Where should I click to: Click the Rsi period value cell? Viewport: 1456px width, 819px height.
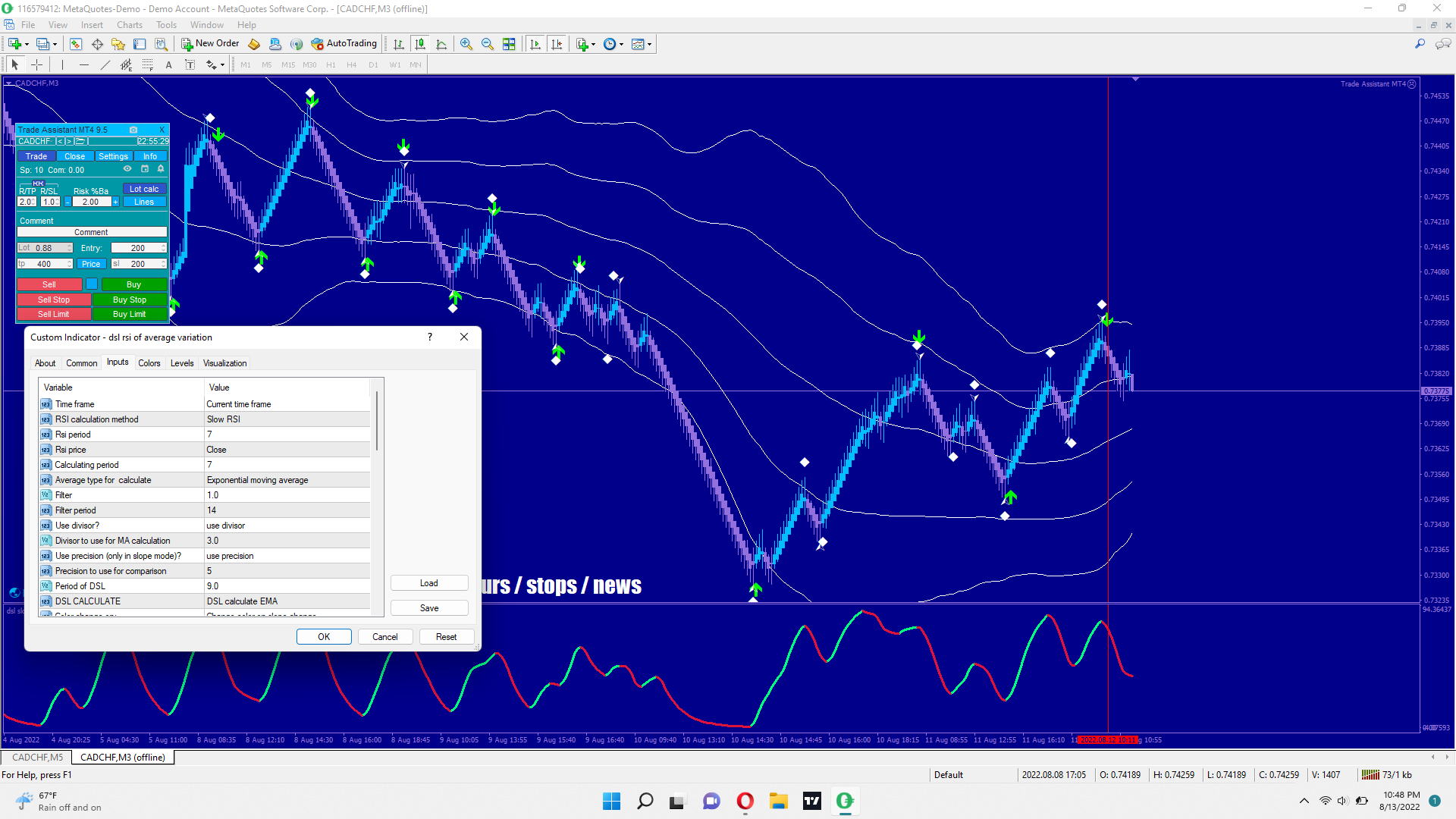(287, 435)
